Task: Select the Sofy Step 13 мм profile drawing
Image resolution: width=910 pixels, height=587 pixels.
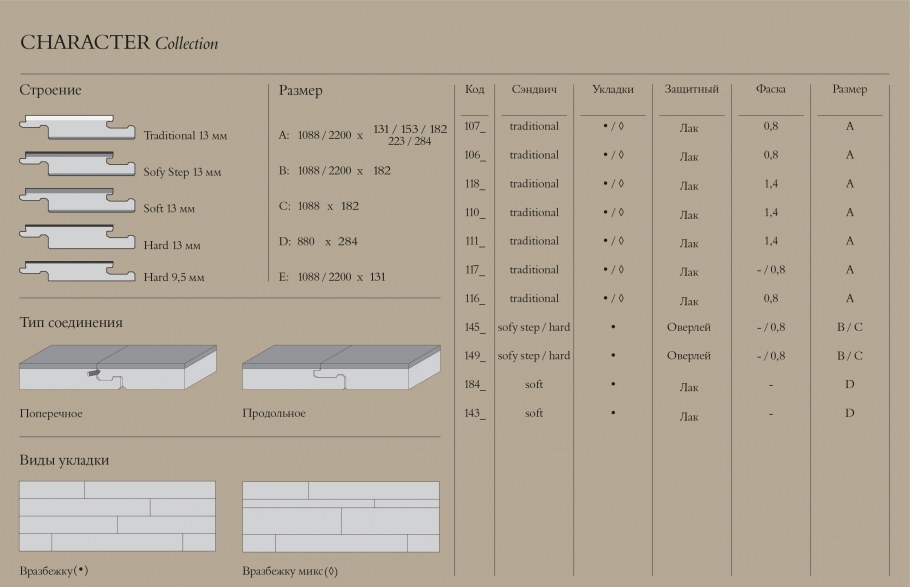Action: click(78, 163)
